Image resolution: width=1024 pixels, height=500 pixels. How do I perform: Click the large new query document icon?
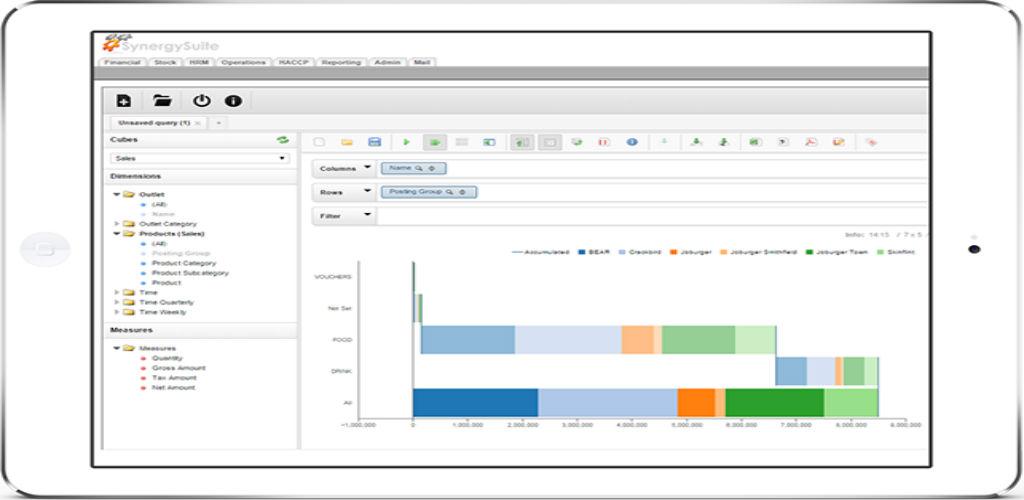(123, 101)
